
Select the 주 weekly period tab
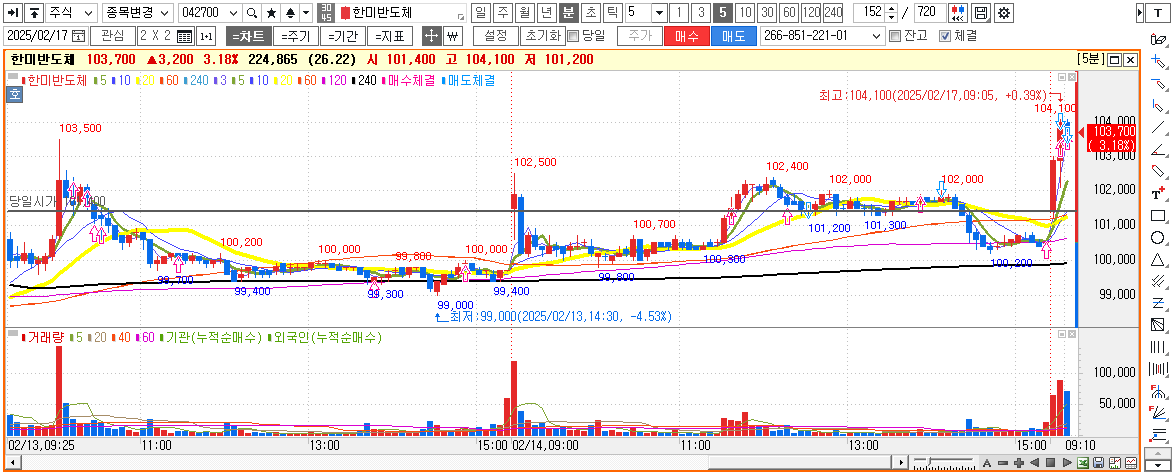[x=502, y=13]
